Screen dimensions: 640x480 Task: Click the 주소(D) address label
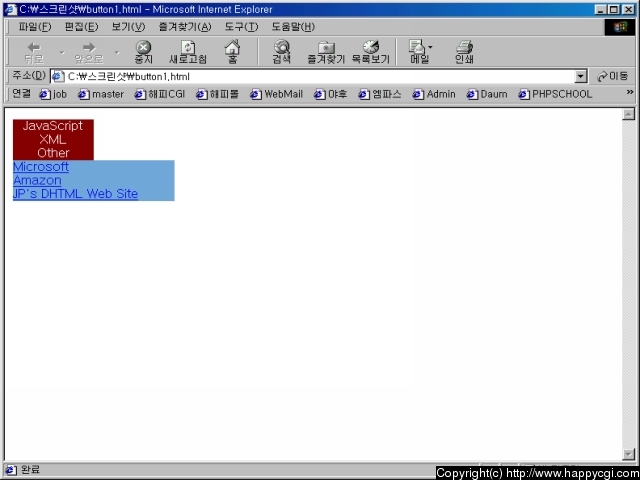point(29,76)
